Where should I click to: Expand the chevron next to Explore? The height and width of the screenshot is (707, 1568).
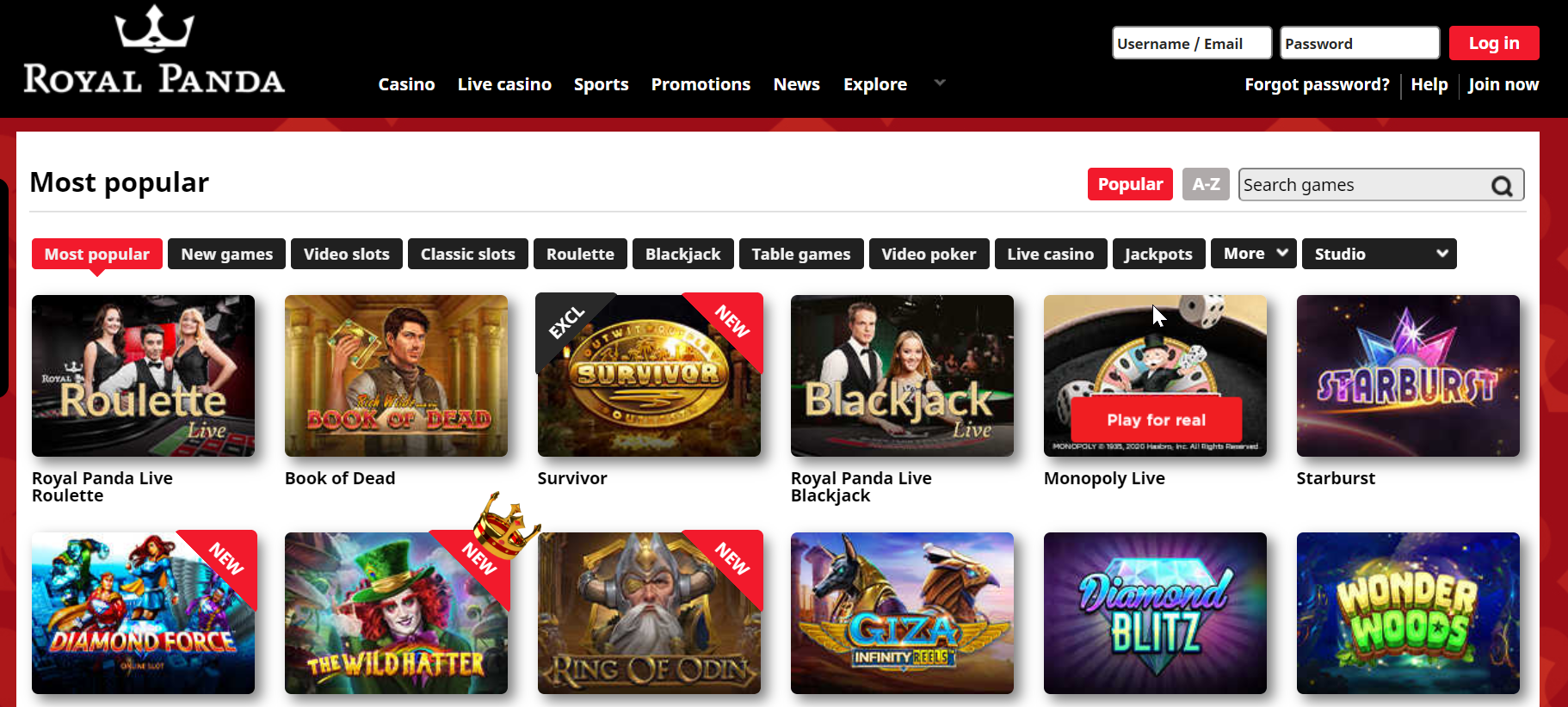click(x=940, y=83)
